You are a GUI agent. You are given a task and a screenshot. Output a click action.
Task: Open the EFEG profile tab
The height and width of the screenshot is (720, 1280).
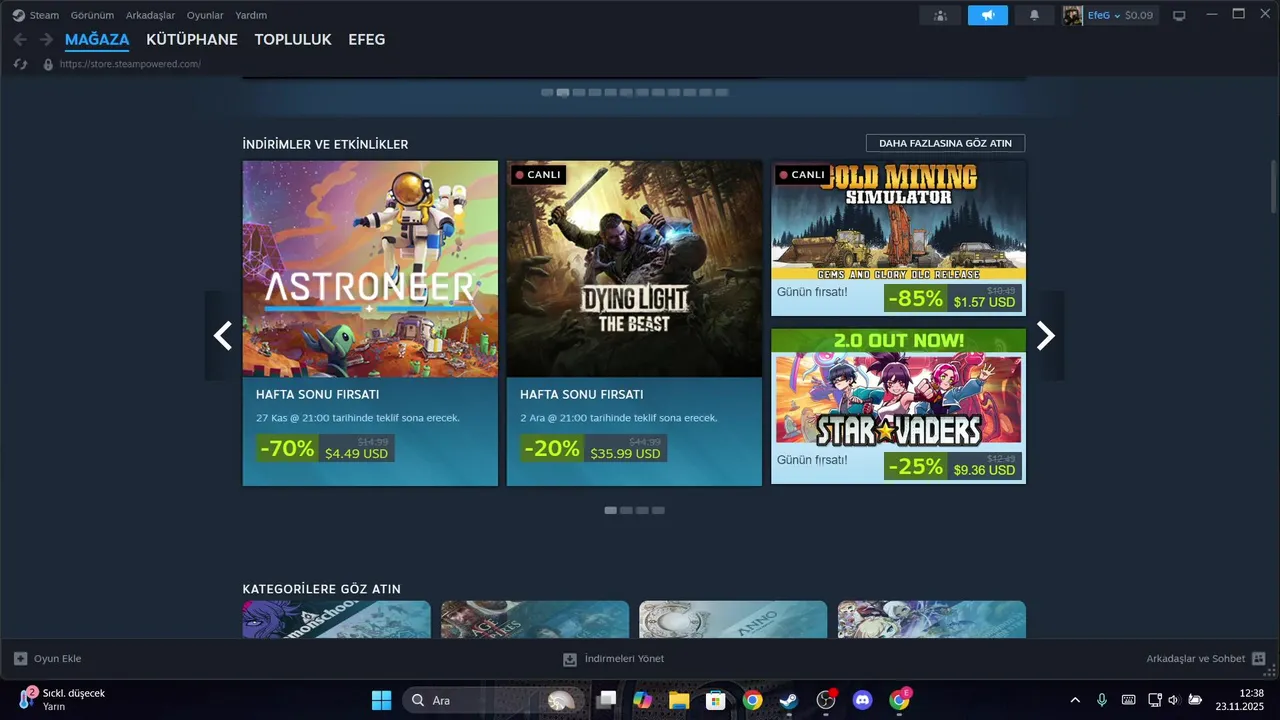tap(366, 40)
